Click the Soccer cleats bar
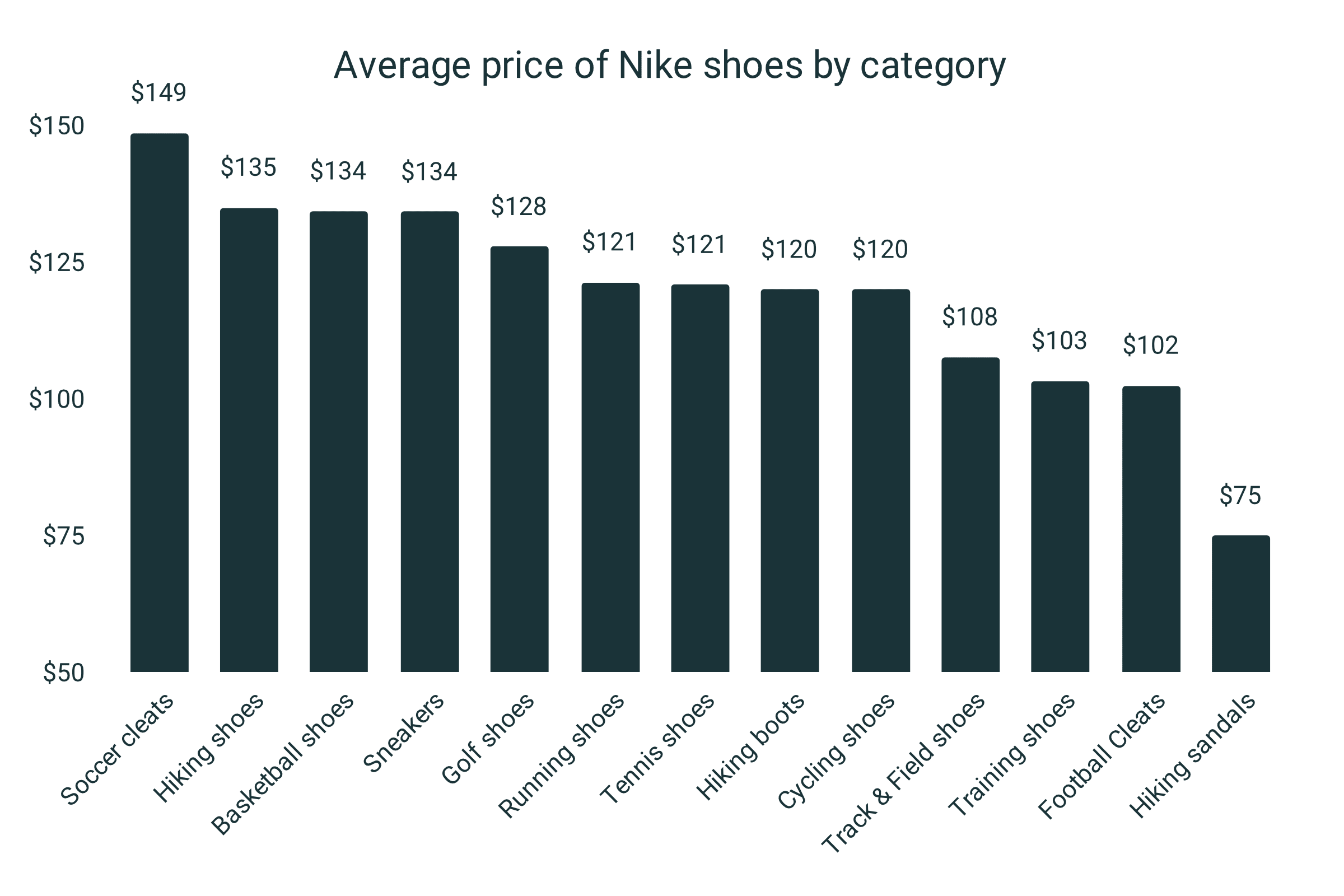This screenshot has width=1344, height=896. [x=160, y=403]
